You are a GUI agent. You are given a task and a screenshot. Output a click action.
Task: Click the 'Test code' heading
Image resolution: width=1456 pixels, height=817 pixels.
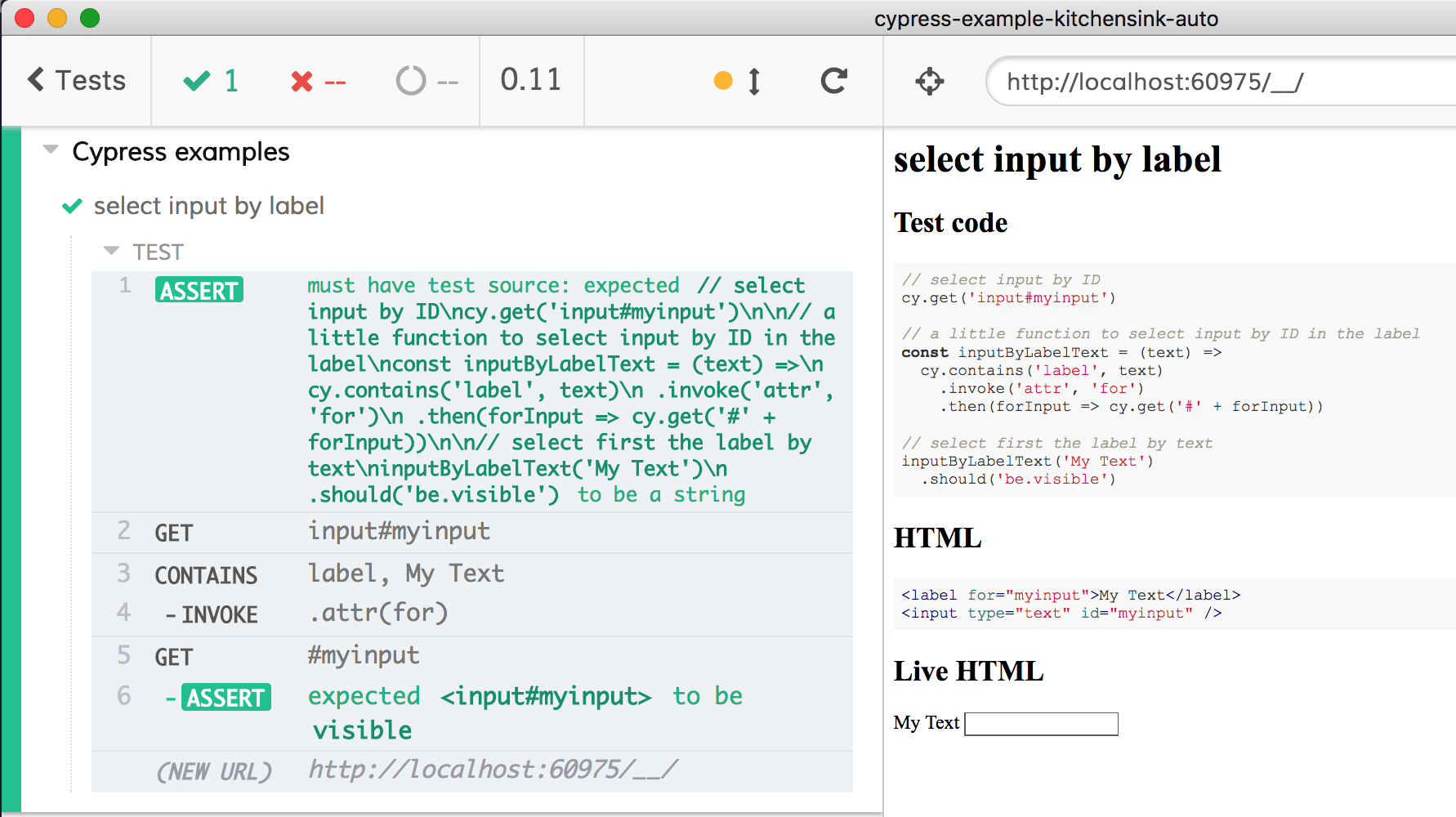pyautogui.click(x=951, y=222)
